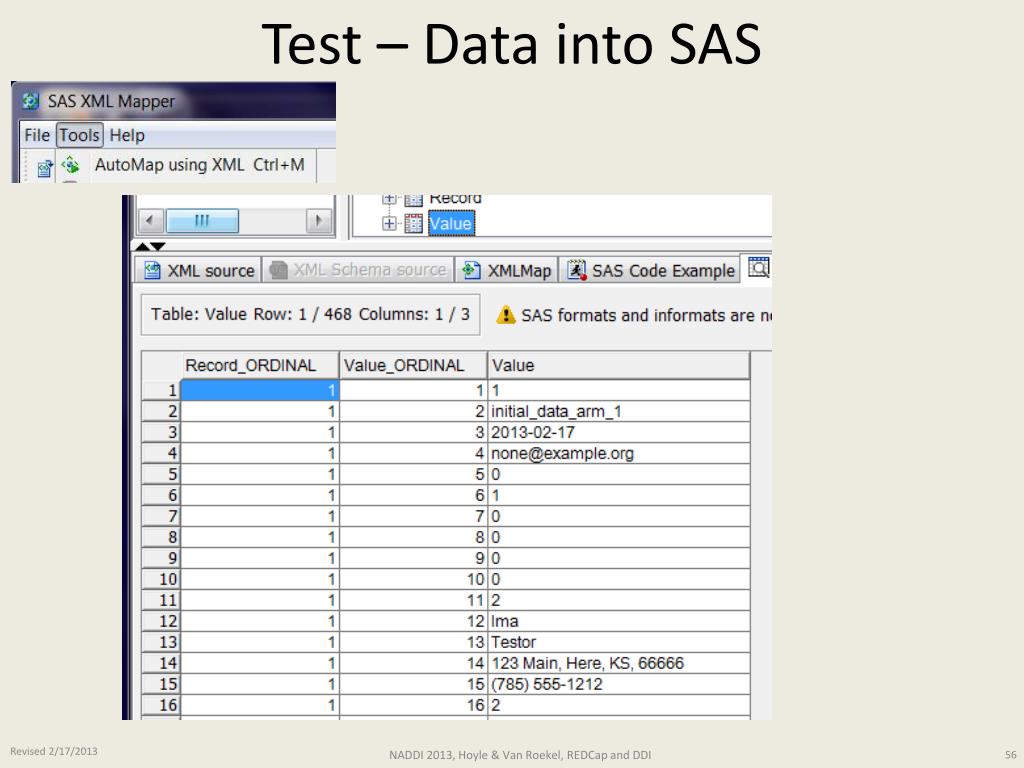Click the document icon left of AutoMap
The width and height of the screenshot is (1024, 768).
tap(44, 168)
